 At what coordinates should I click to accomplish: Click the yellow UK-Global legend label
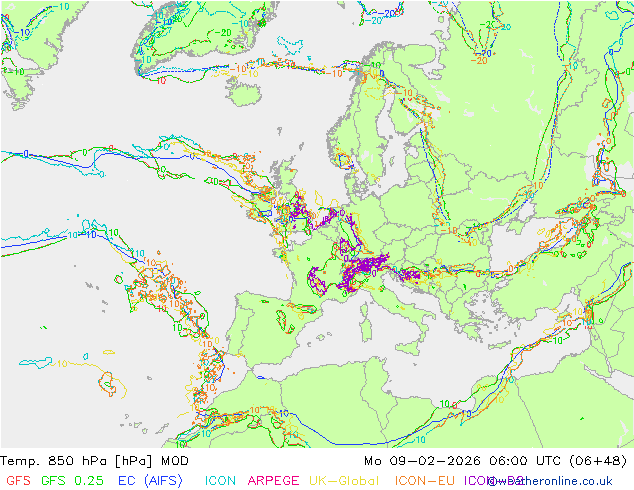tap(344, 481)
